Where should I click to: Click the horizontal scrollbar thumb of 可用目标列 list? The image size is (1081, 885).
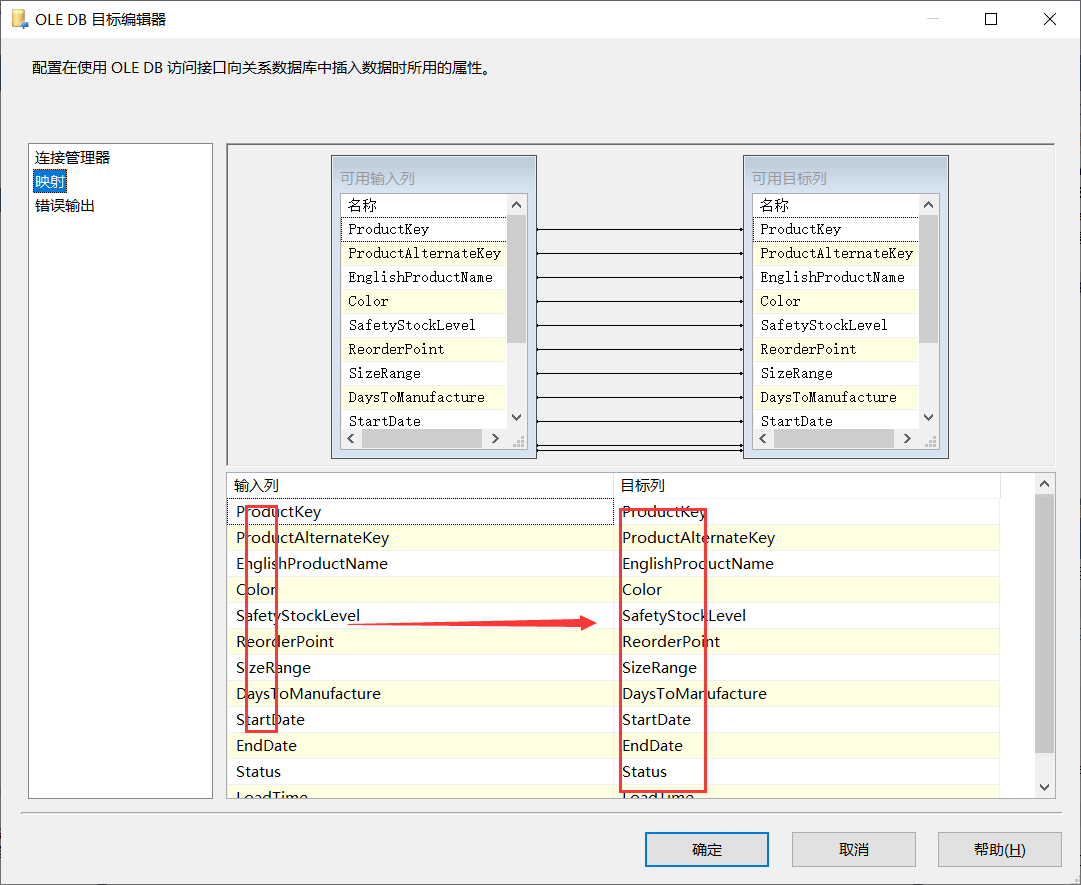point(834,438)
